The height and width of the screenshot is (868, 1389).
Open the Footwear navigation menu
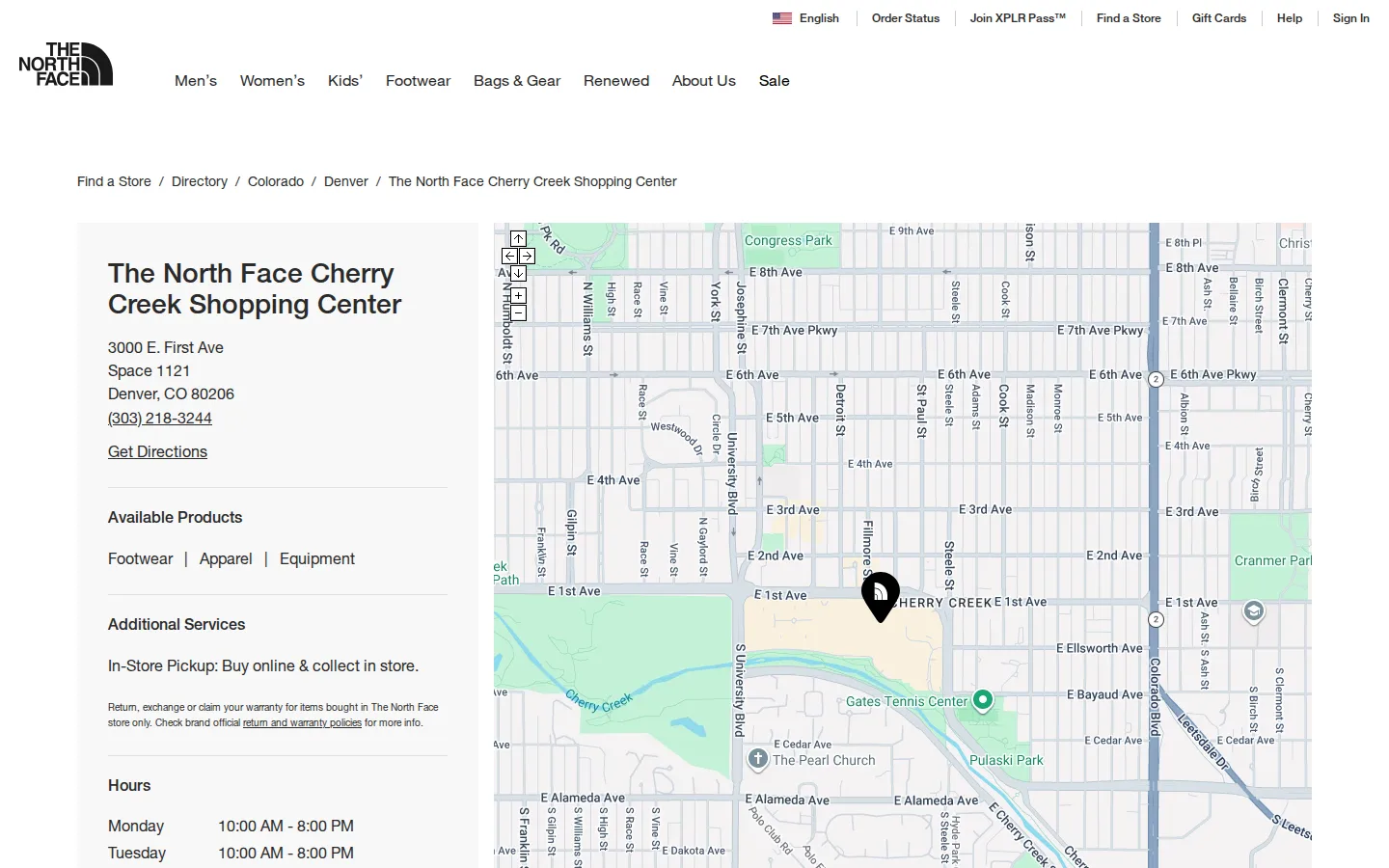click(418, 81)
